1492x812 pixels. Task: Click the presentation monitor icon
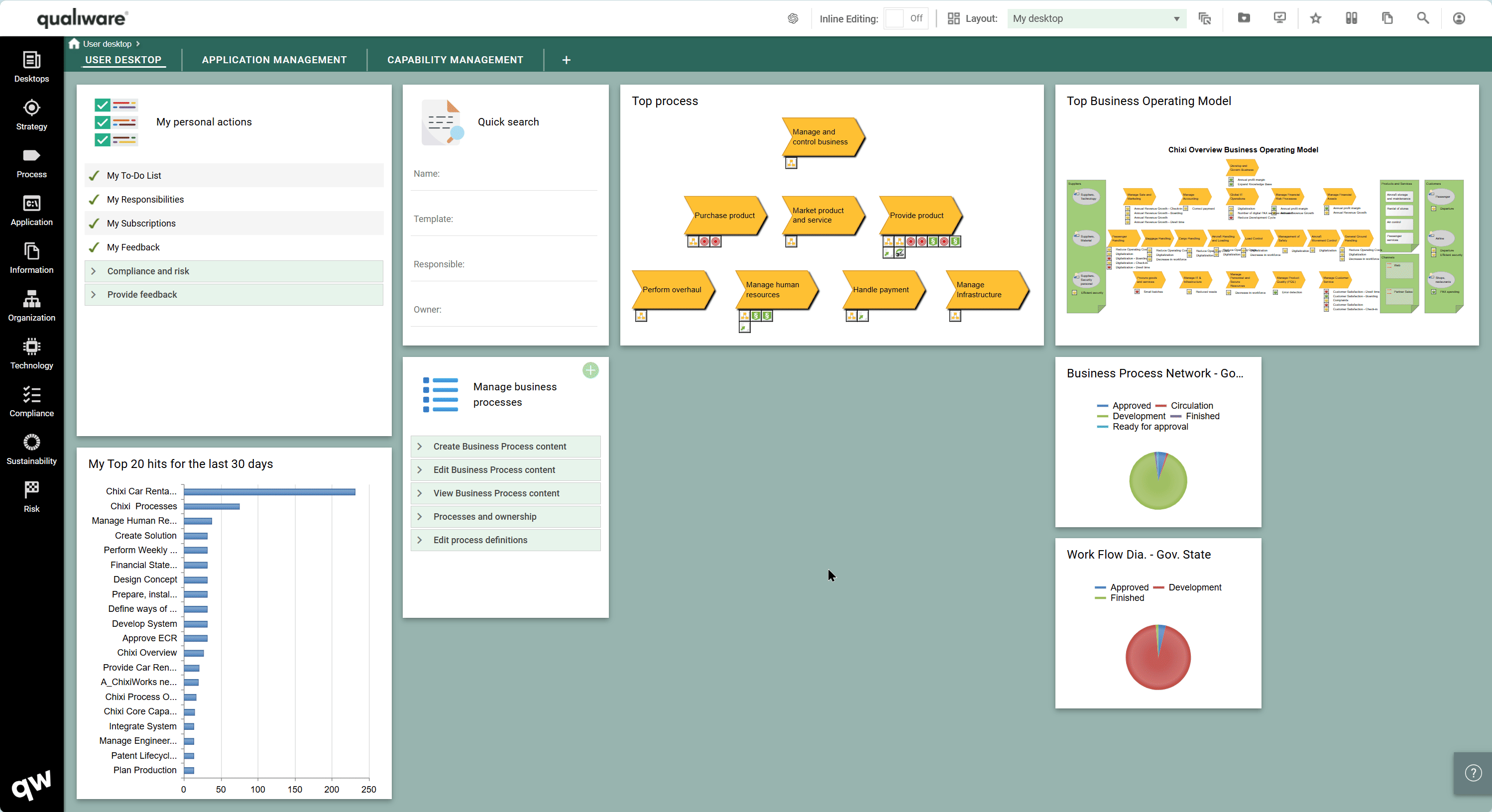coord(1279,18)
